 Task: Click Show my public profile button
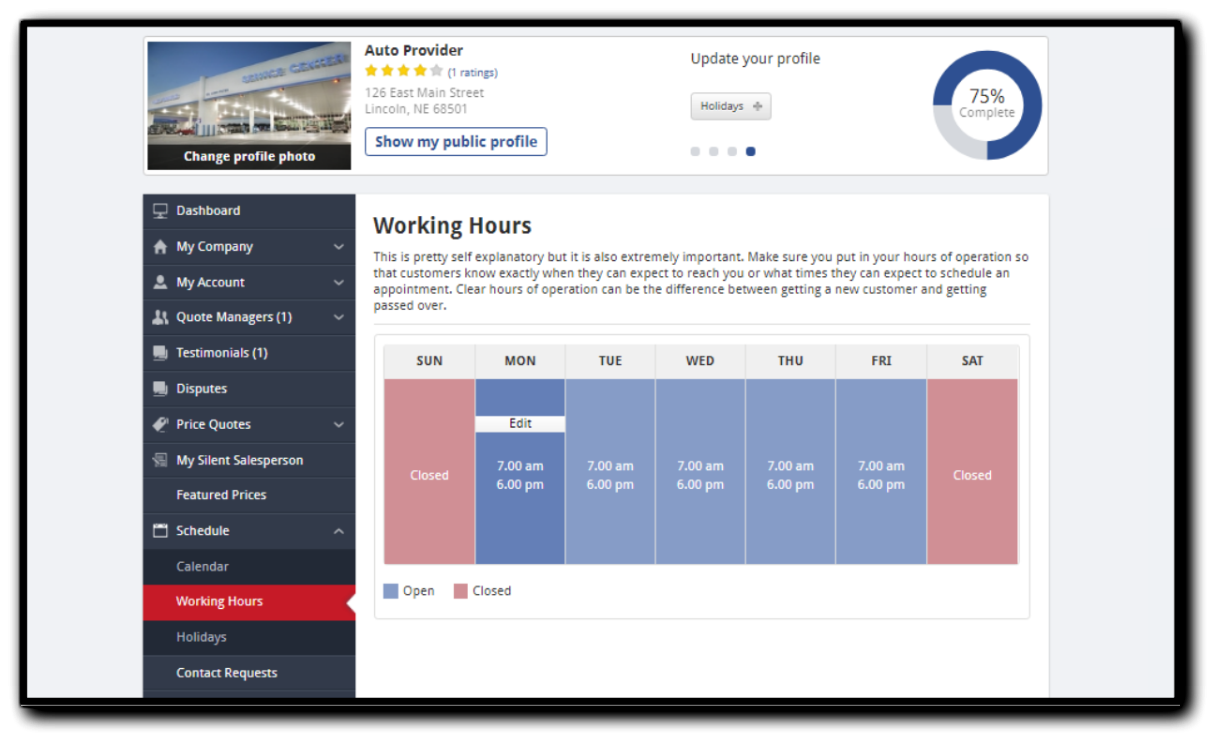click(455, 142)
